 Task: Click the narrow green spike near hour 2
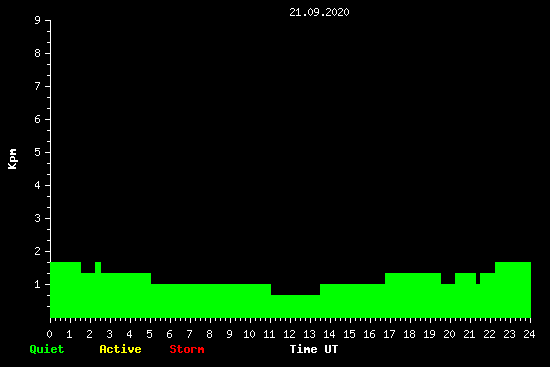click(x=98, y=267)
